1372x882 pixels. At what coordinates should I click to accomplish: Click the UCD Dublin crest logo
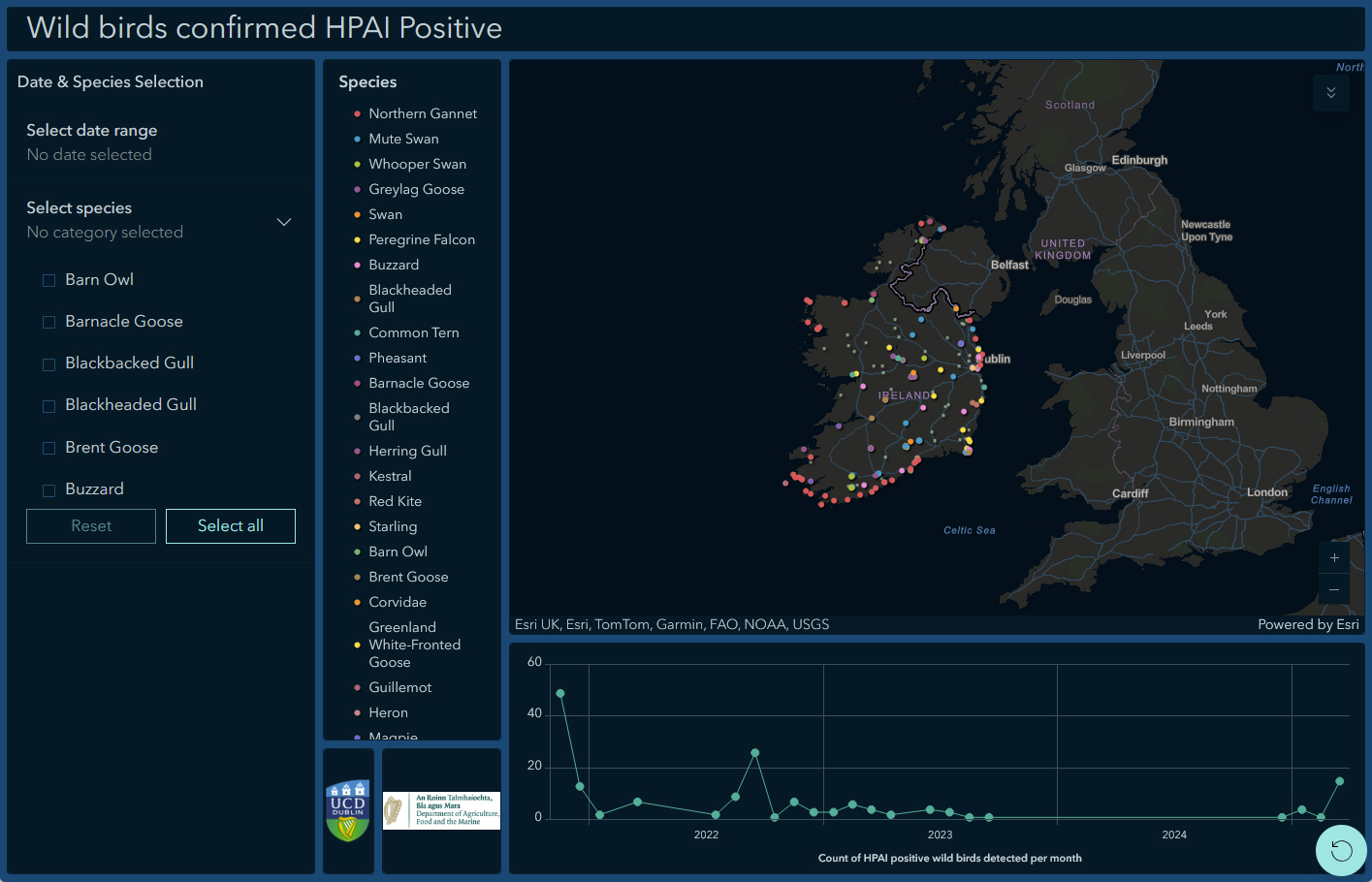[x=348, y=810]
